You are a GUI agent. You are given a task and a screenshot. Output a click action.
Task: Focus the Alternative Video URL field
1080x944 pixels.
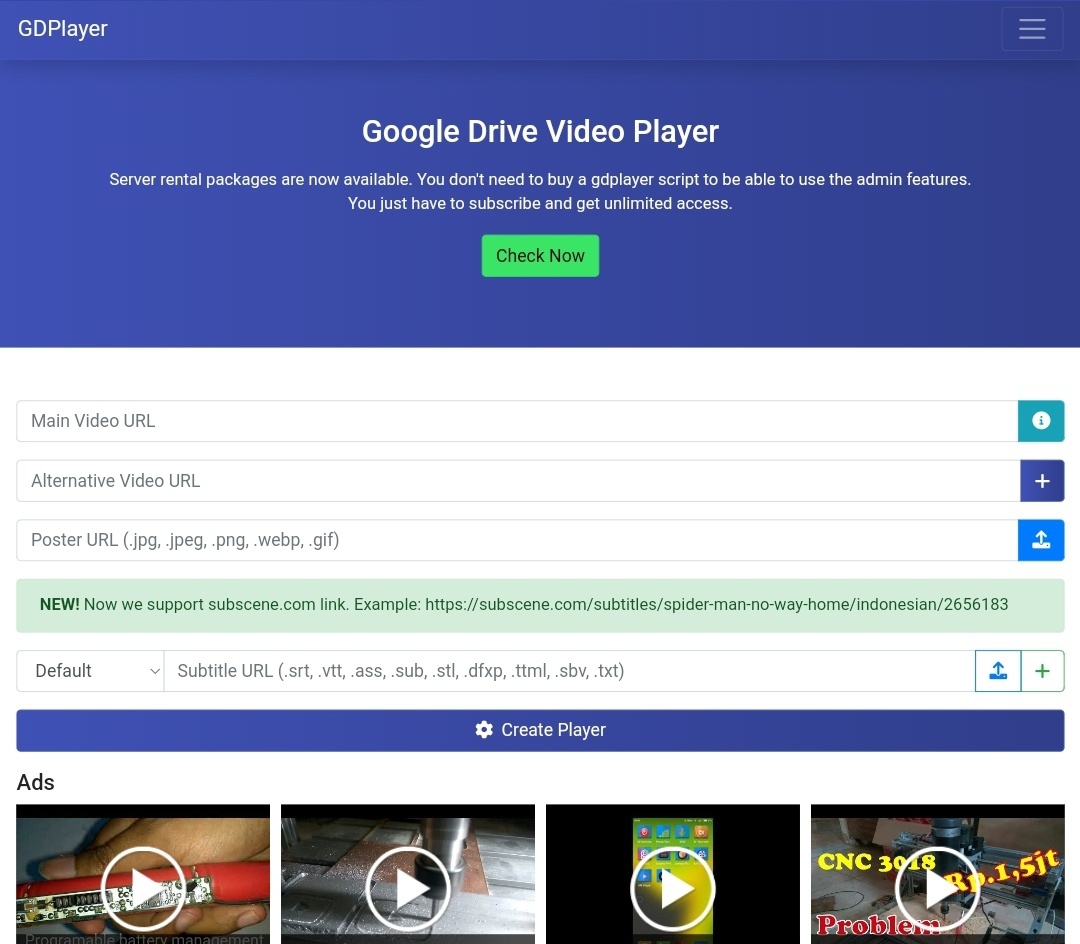pyautogui.click(x=516, y=481)
